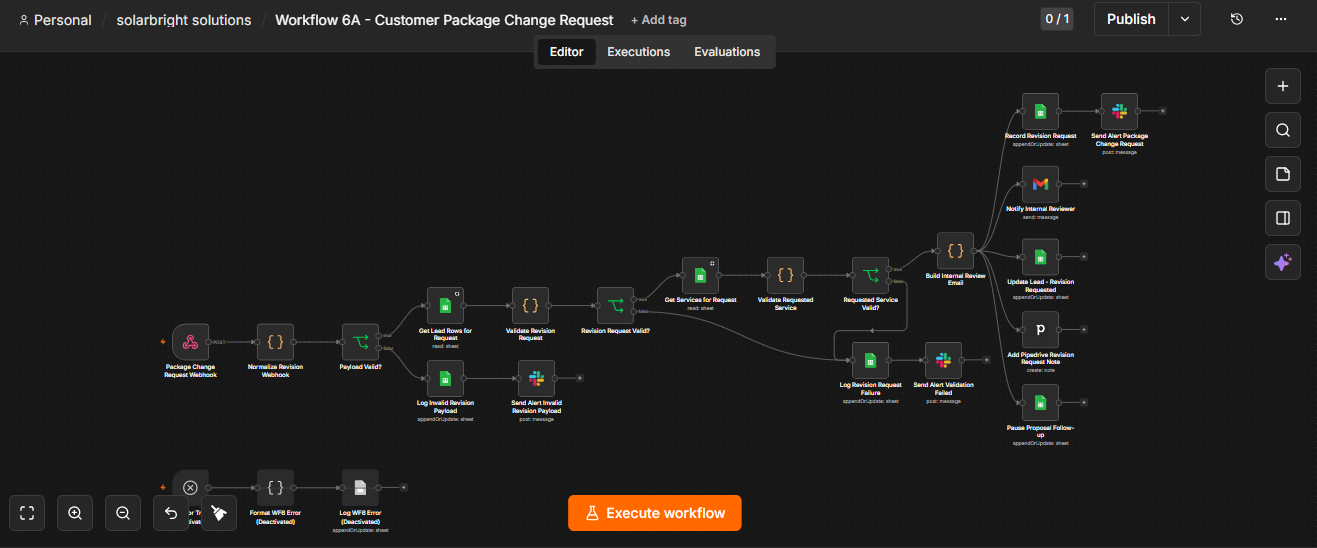
Task: Add node after Send Alert Validation Failed
Action: [x=986, y=360]
